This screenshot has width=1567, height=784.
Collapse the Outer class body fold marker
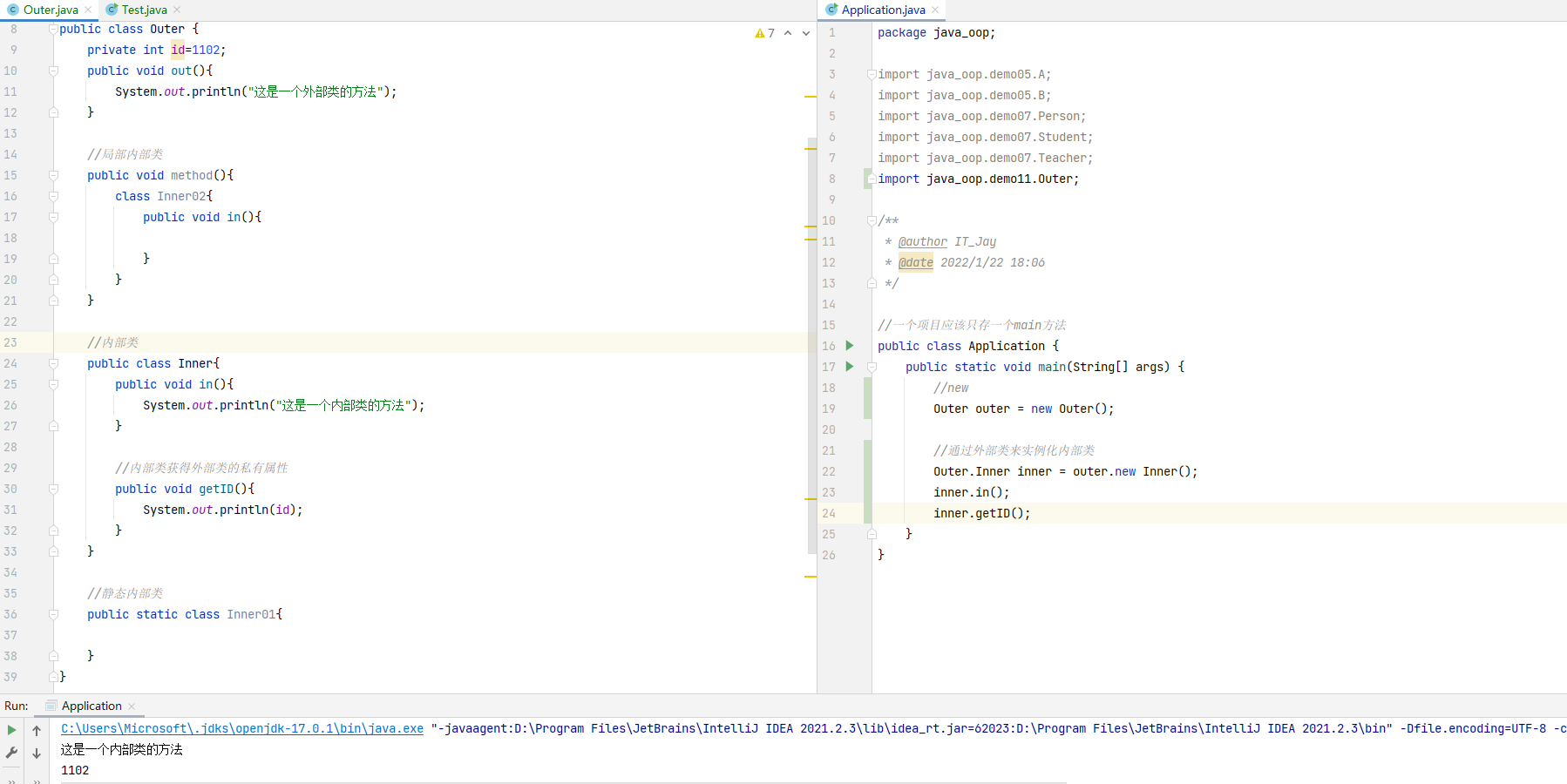(53, 29)
